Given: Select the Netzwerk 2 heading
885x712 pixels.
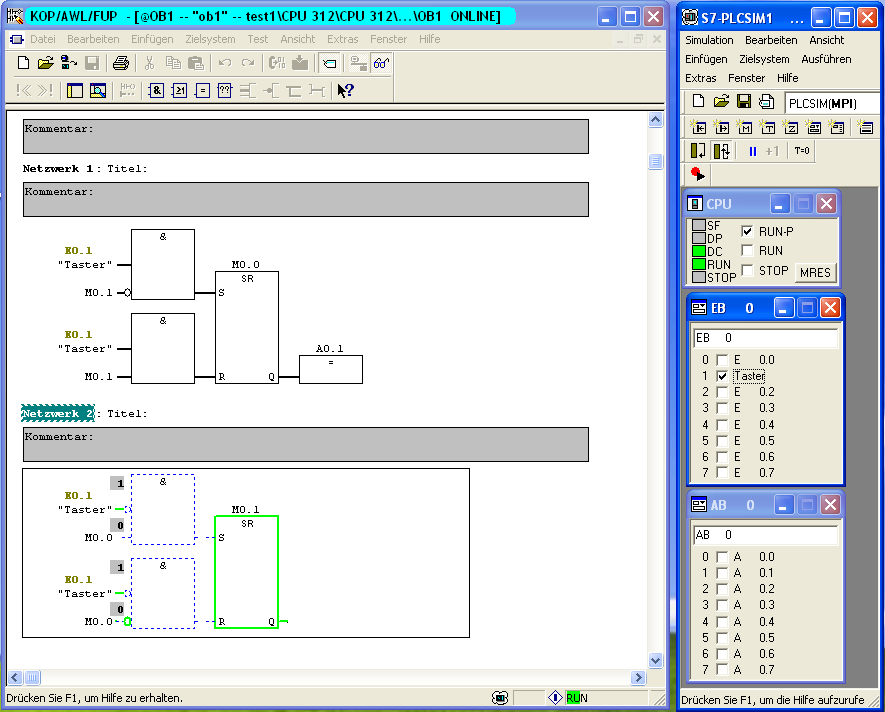Looking at the screenshot, I should click(x=58, y=413).
